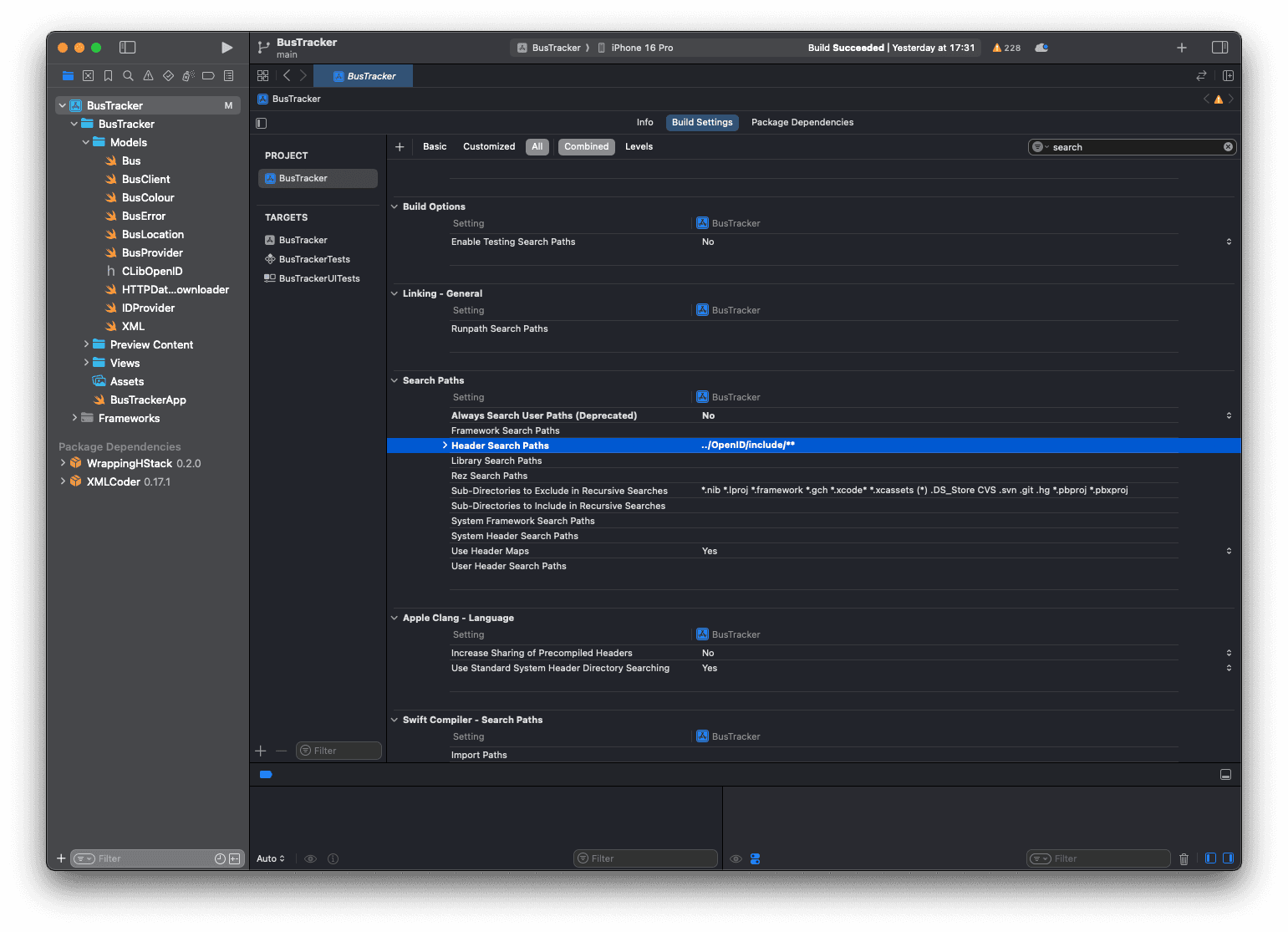Collapse the Search Paths section
Image resolution: width=1288 pixels, height=932 pixels.
395,380
